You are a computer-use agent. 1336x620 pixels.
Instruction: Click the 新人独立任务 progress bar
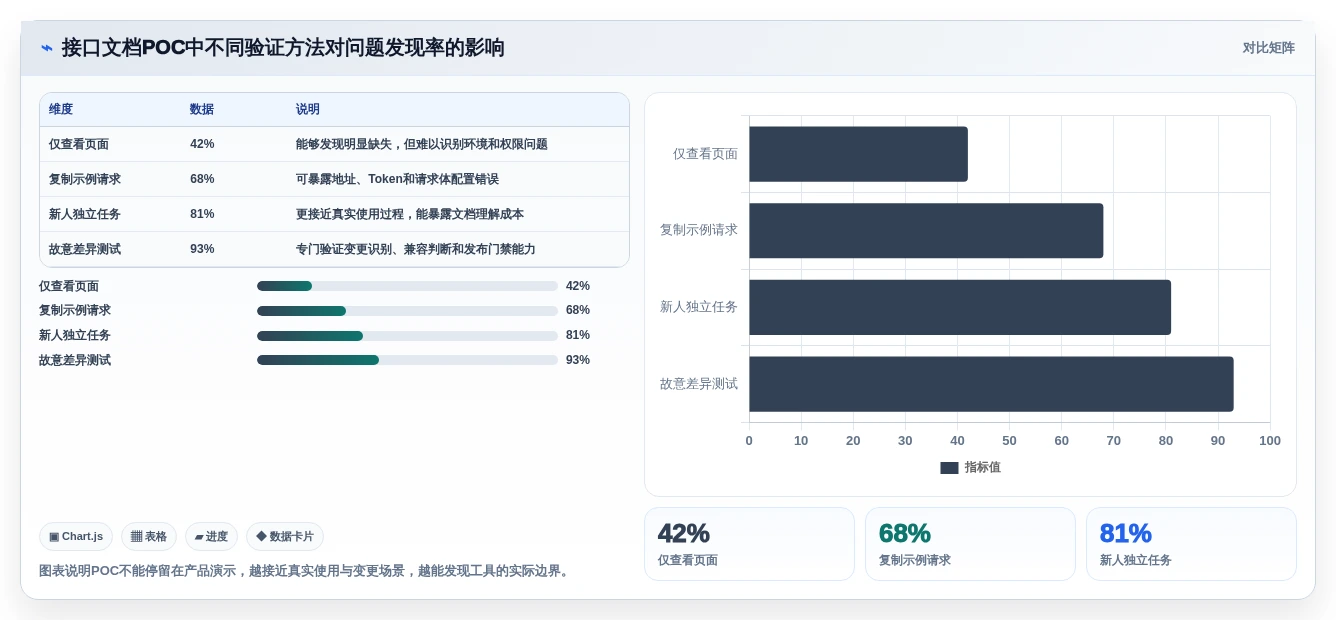click(407, 336)
